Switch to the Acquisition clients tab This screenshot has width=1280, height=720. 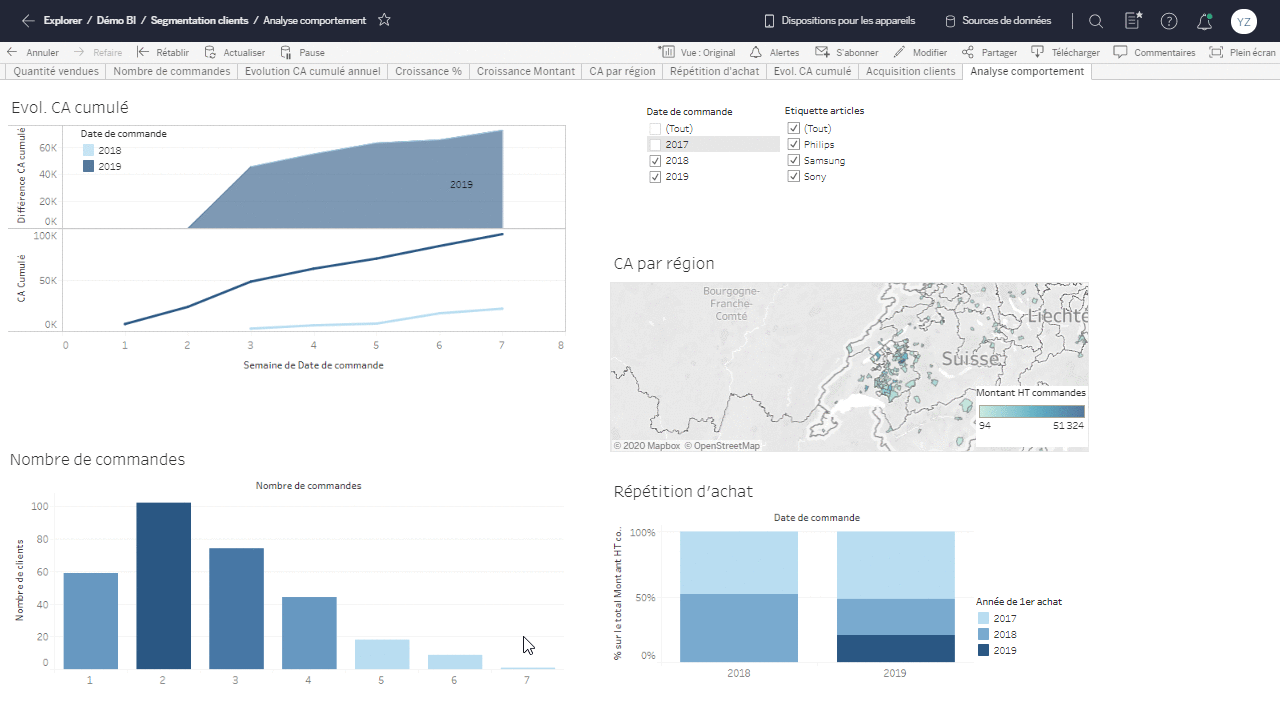[x=910, y=72]
